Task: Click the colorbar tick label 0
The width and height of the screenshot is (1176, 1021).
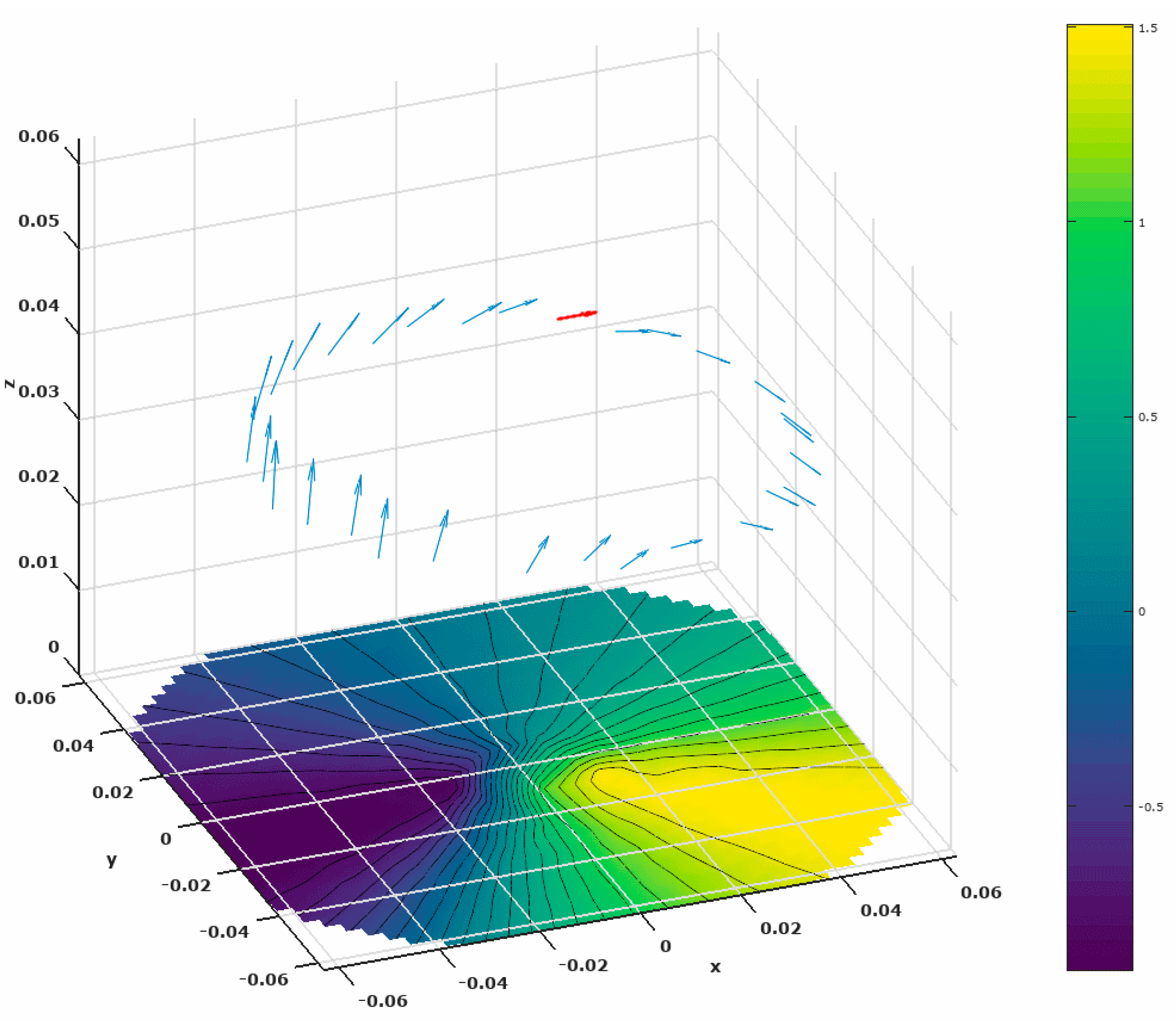Action: [x=1142, y=613]
